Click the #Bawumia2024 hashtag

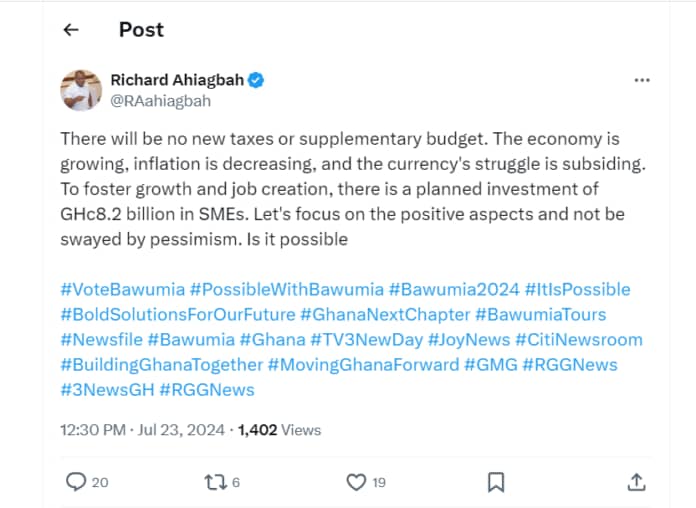pos(454,290)
